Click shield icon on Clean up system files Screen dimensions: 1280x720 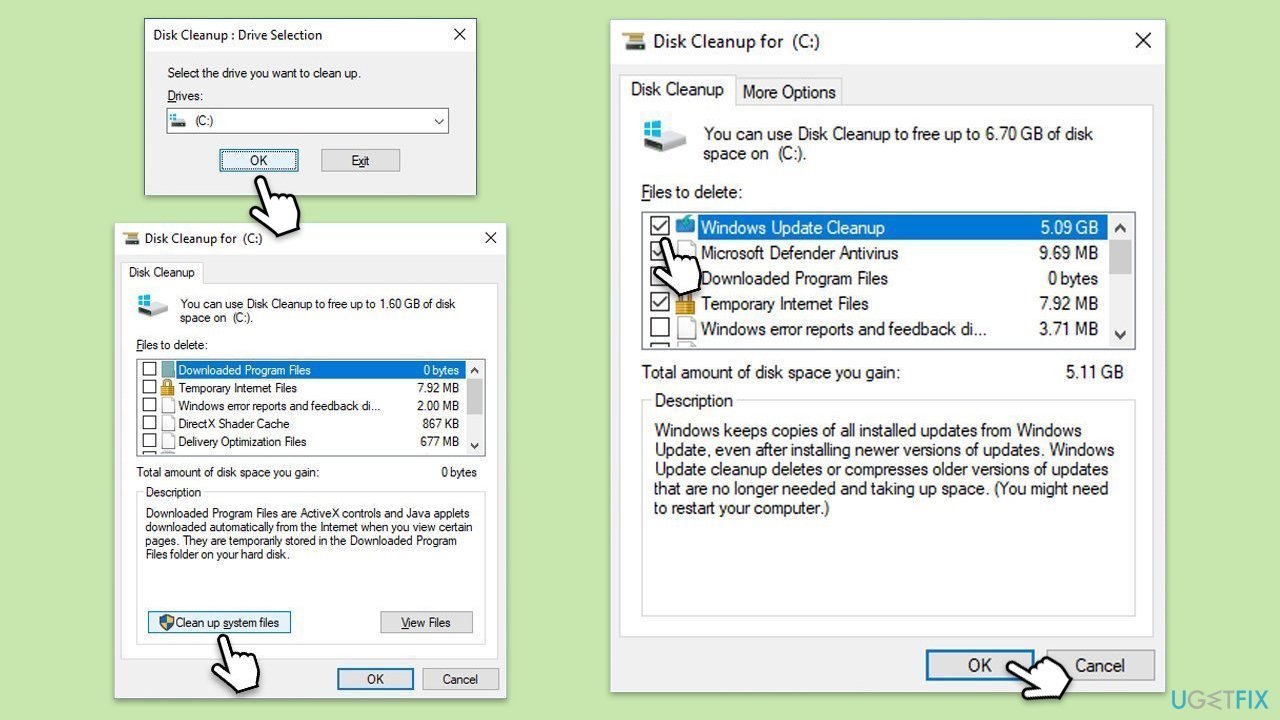(x=167, y=622)
